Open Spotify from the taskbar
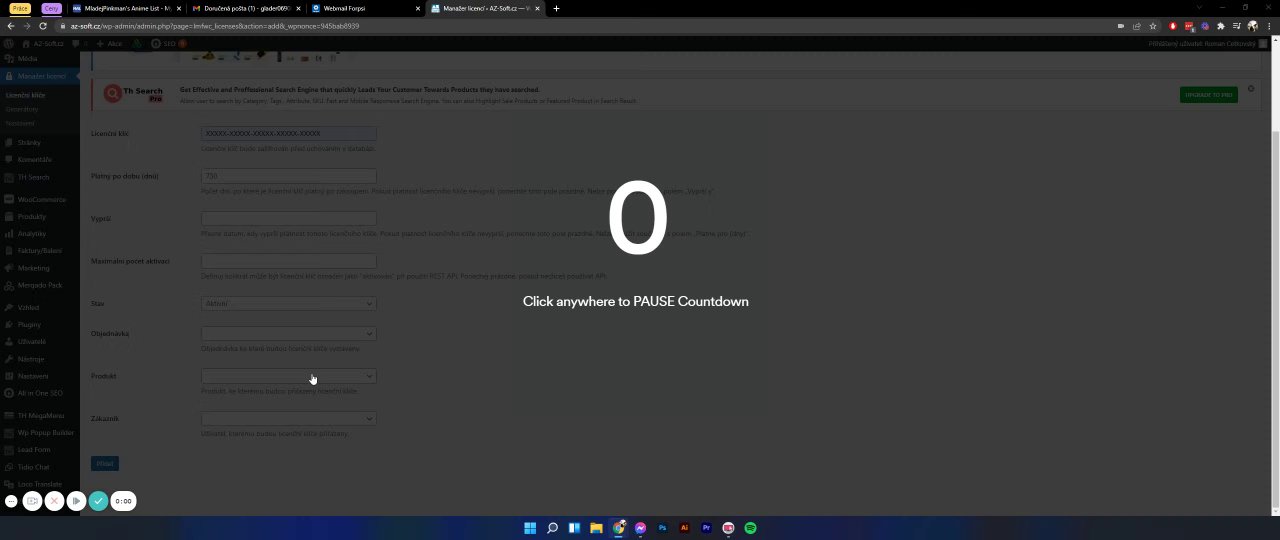This screenshot has width=1280, height=540. tap(750, 528)
